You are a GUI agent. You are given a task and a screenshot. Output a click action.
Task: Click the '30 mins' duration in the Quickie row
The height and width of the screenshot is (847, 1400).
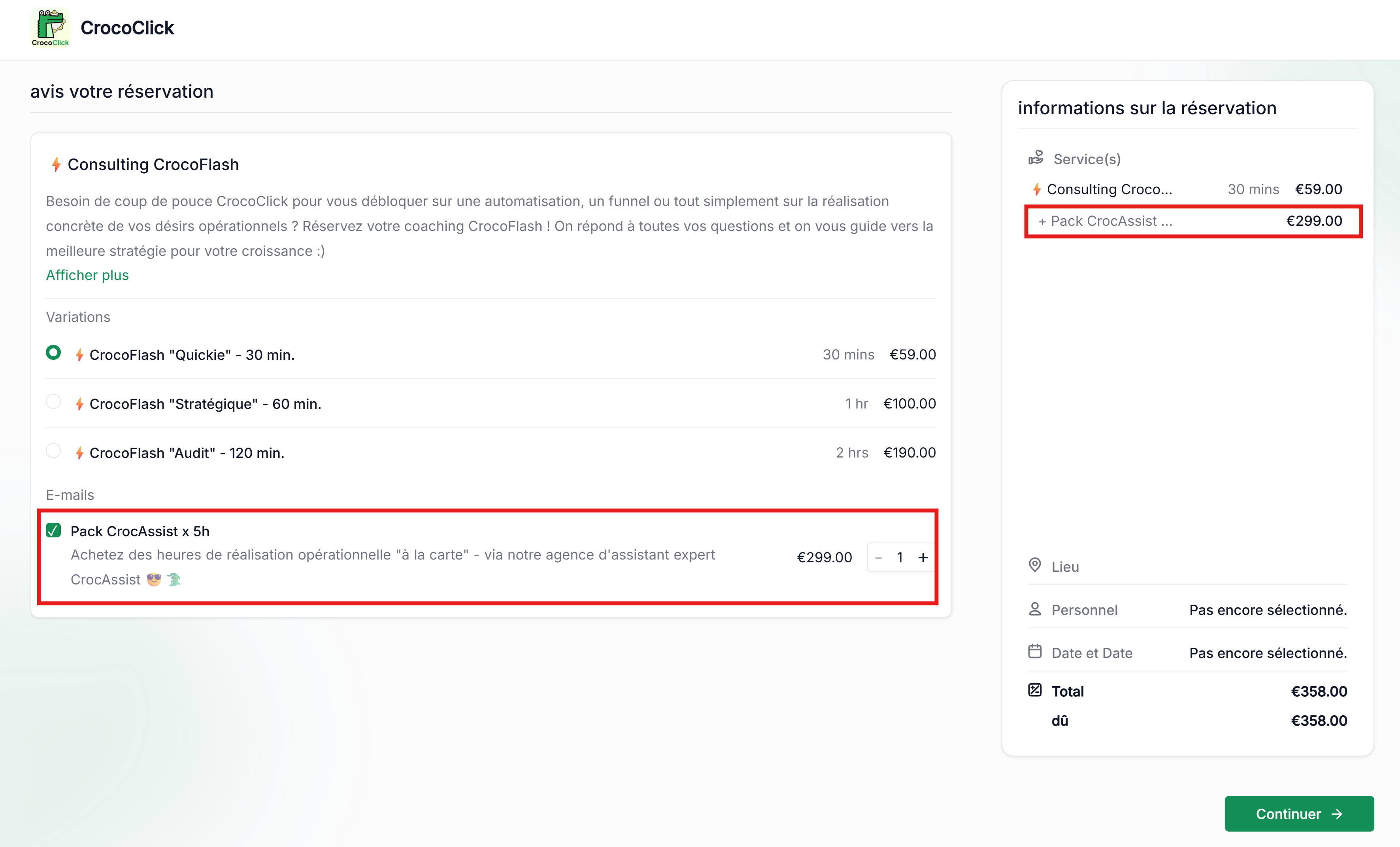click(848, 355)
